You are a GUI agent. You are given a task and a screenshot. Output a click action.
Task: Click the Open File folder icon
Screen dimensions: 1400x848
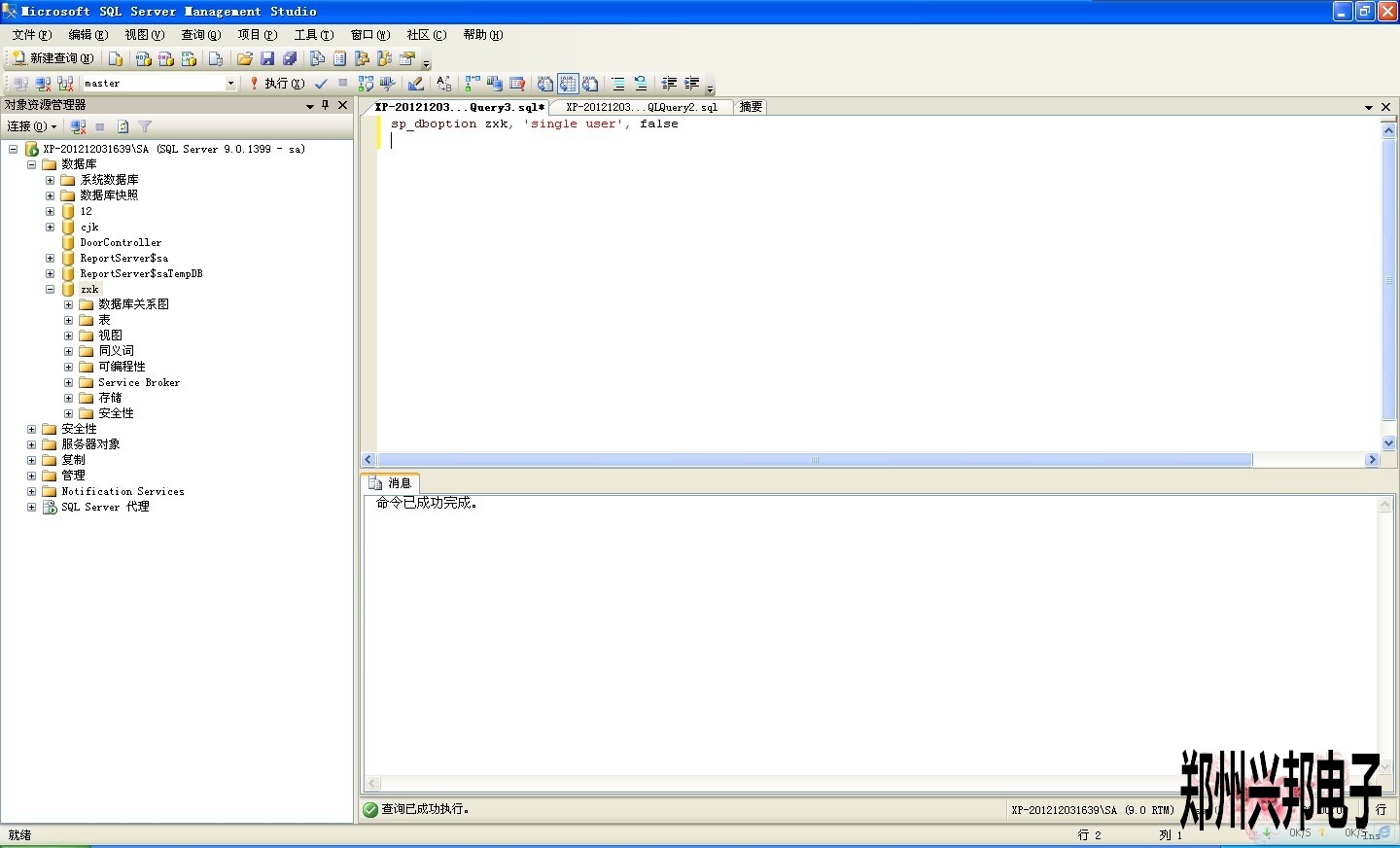pyautogui.click(x=245, y=58)
